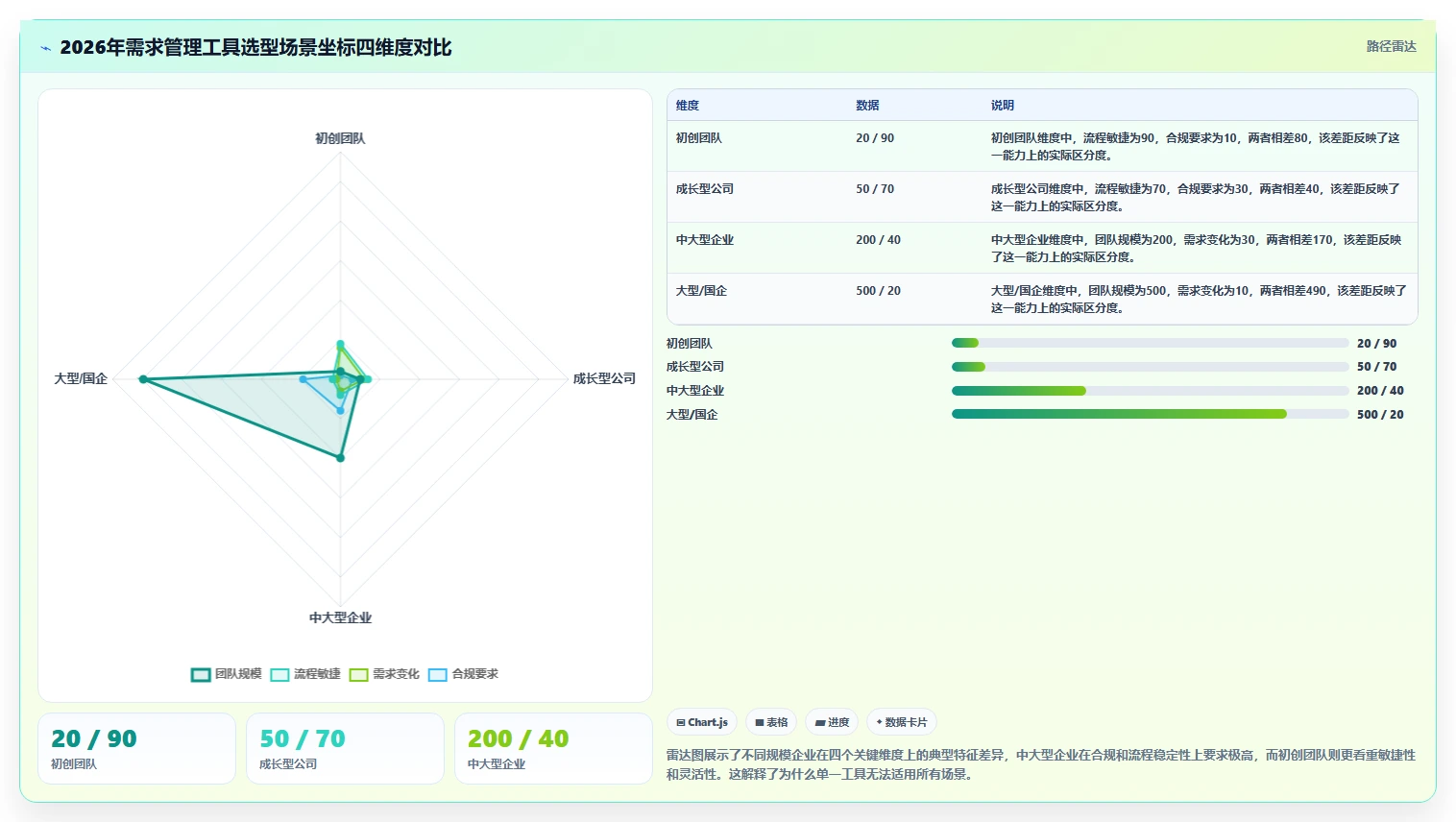Click the 大型/国企 radar data point

[x=143, y=379]
